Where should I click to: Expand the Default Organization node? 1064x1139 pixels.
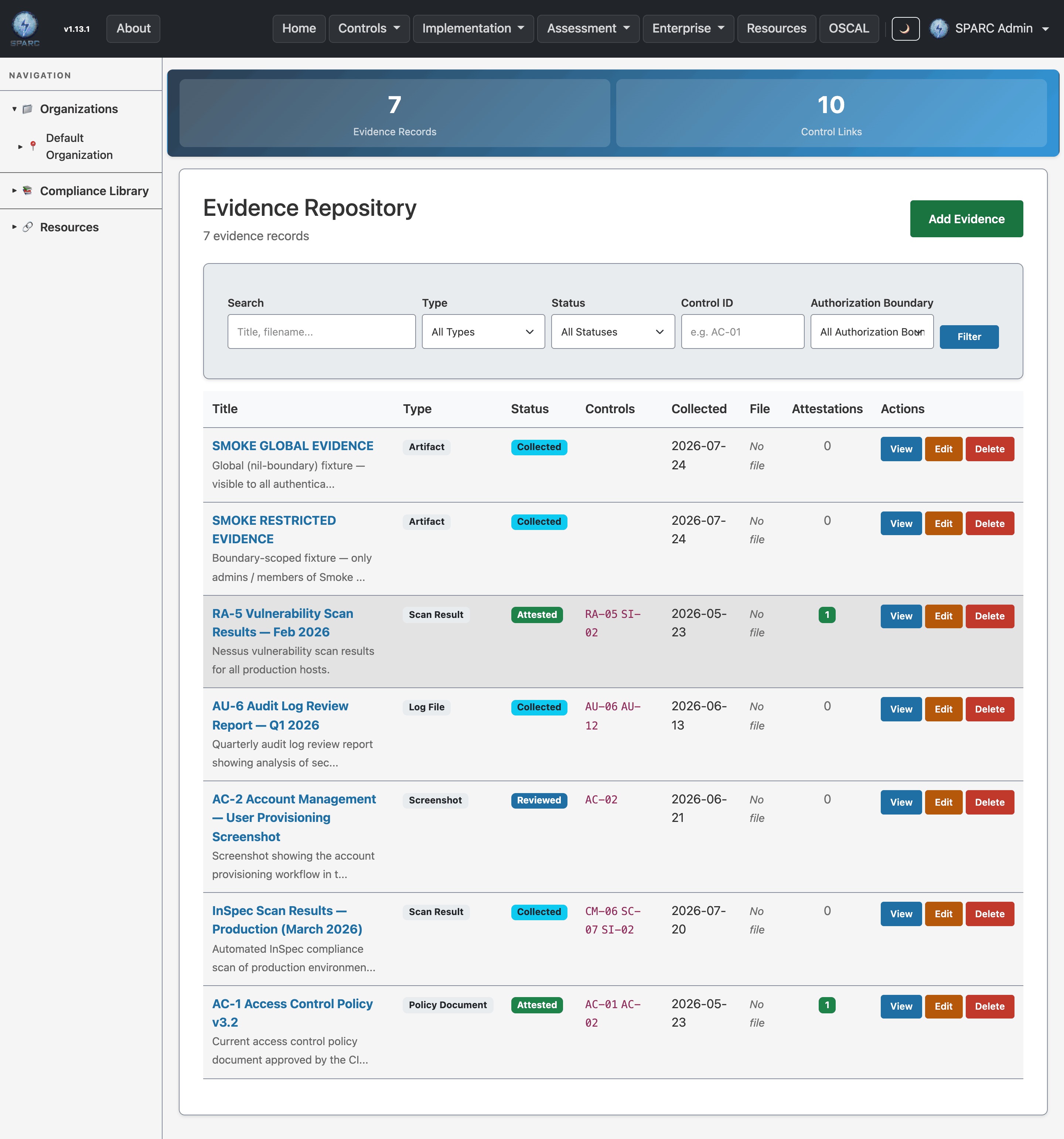pos(20,147)
